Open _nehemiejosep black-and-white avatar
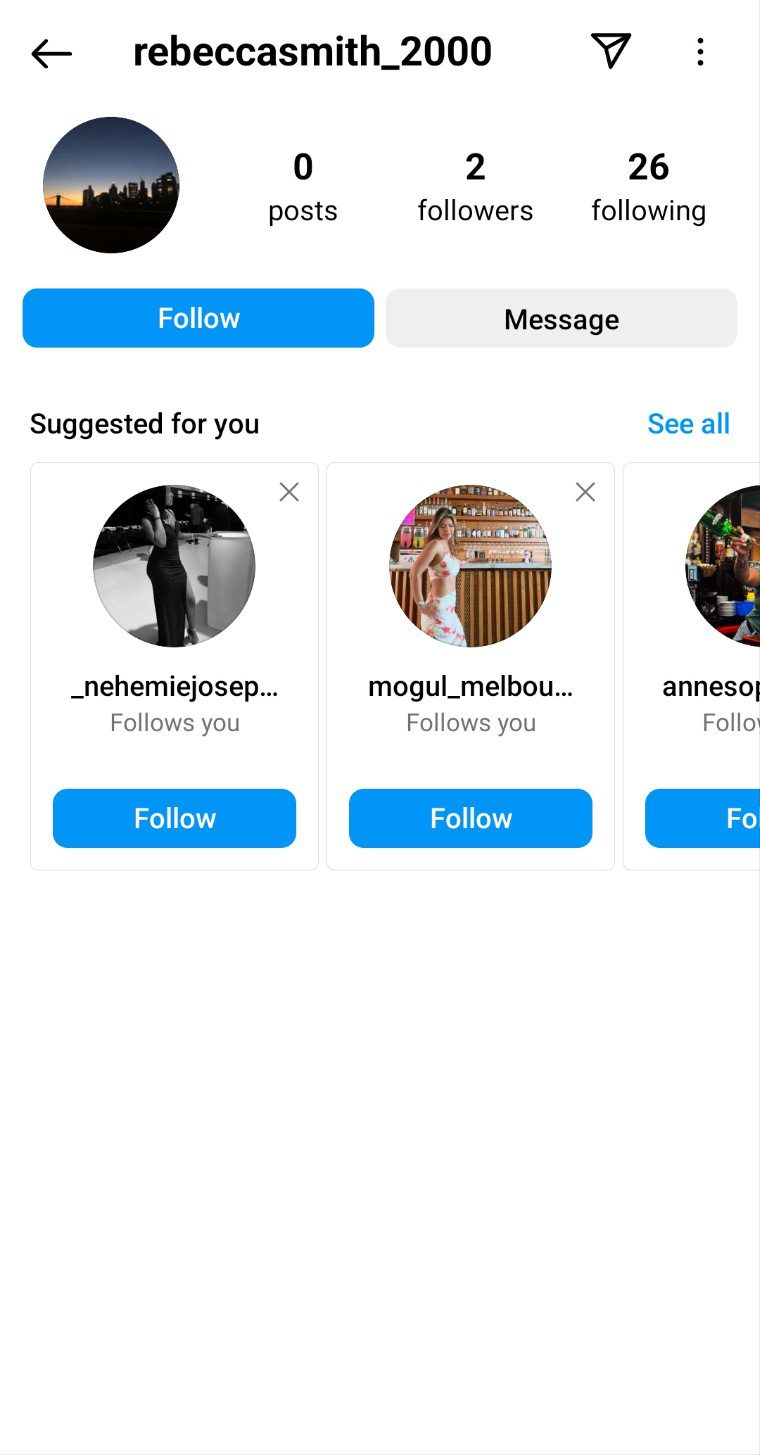 (x=174, y=566)
